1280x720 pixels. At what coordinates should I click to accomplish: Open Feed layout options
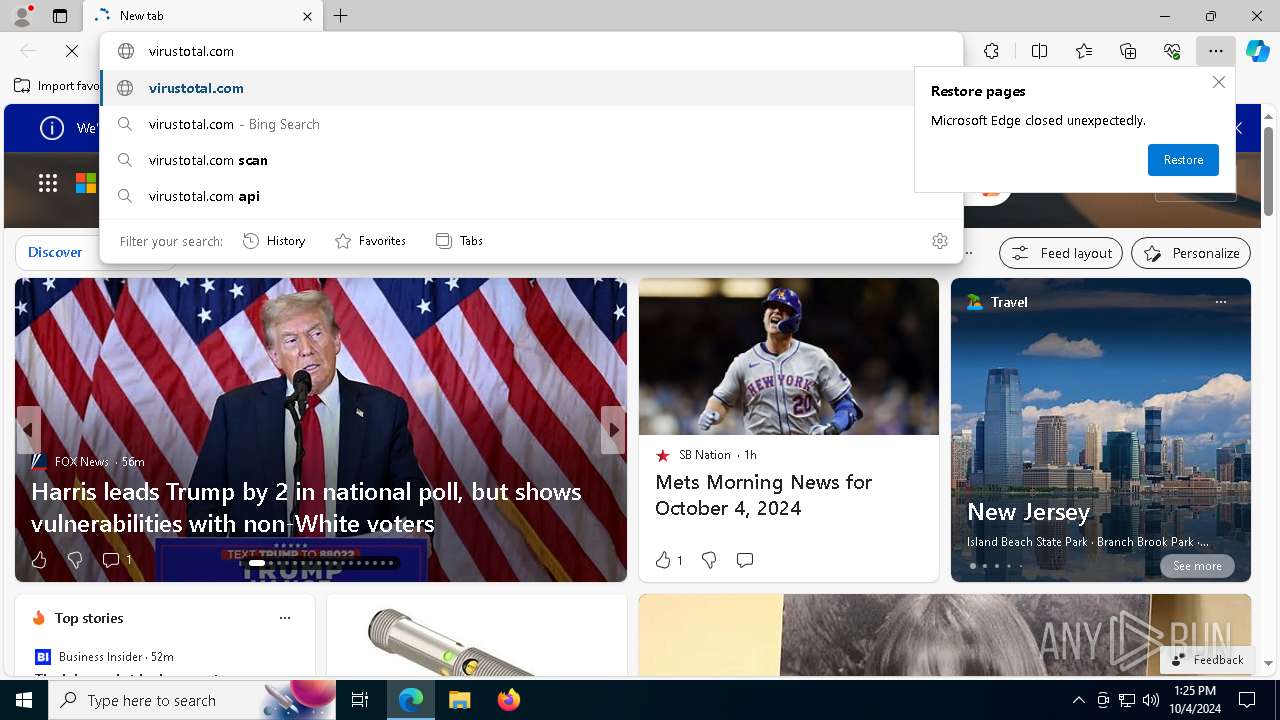coord(1061,253)
